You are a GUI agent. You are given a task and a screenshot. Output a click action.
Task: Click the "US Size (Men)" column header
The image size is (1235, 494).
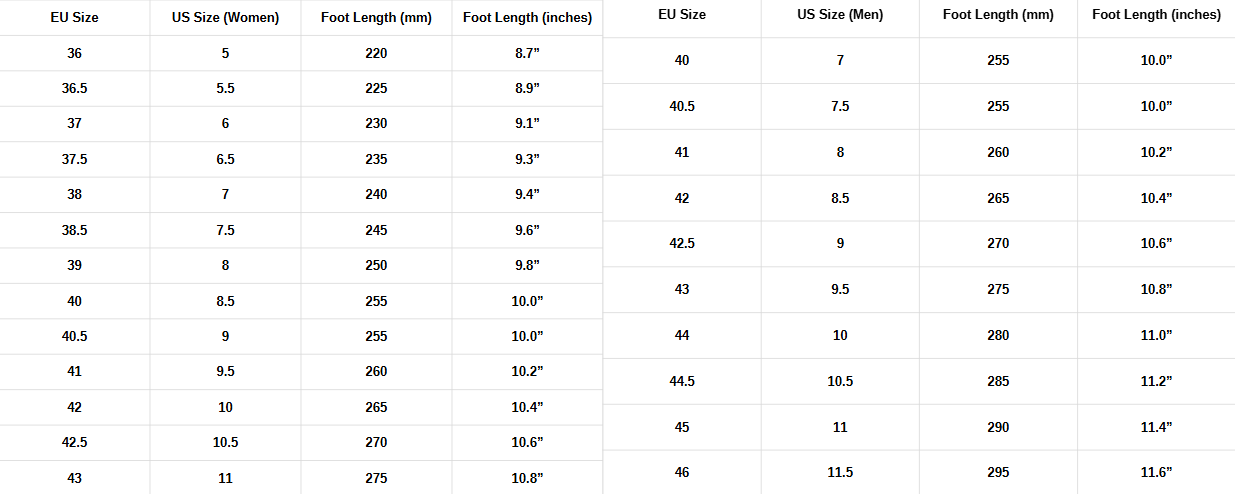[840, 15]
